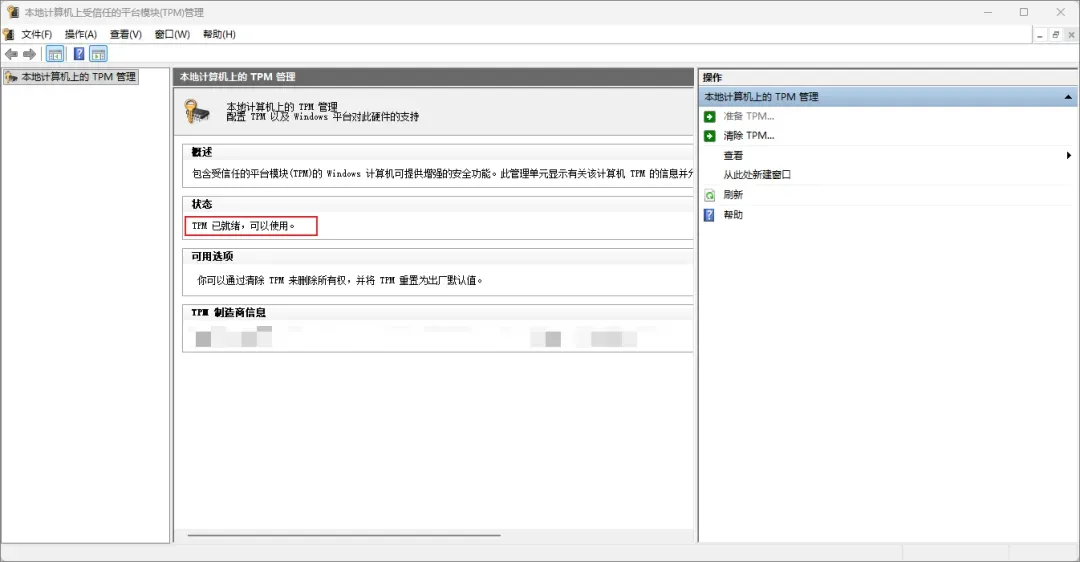Open the 帮助(H) menu
The image size is (1080, 562).
[x=219, y=34]
